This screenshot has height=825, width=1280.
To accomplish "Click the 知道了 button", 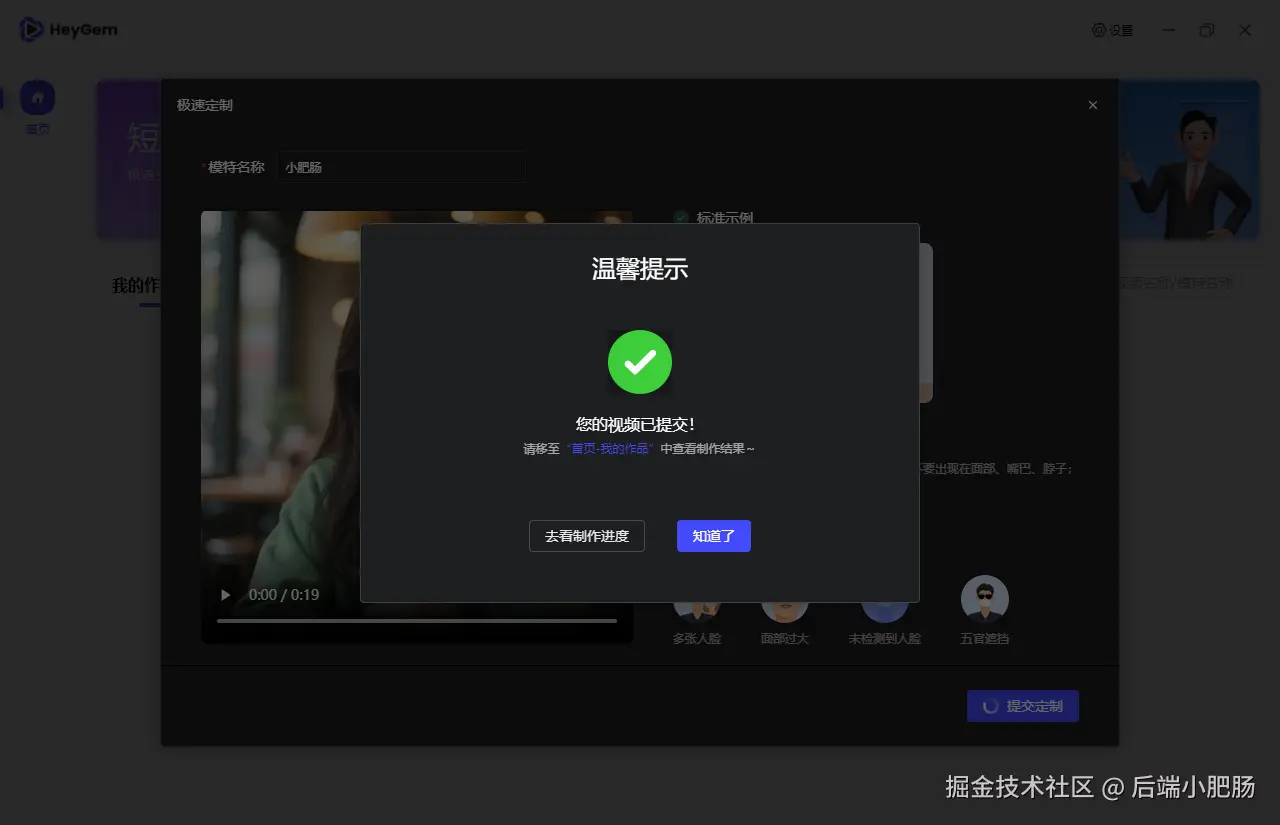I will pyautogui.click(x=713, y=536).
